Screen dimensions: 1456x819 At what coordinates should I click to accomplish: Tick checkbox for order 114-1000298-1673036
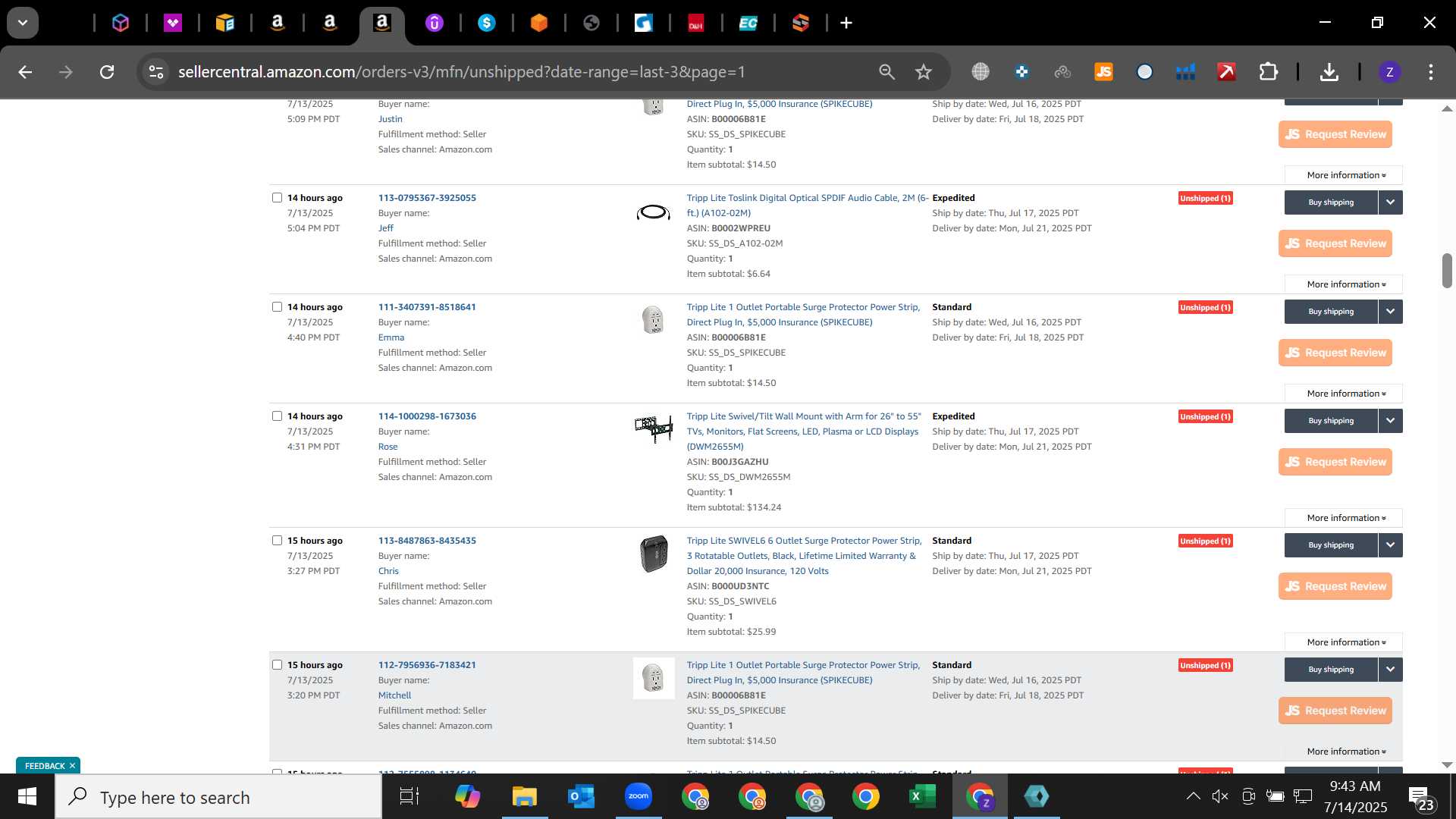(x=277, y=416)
